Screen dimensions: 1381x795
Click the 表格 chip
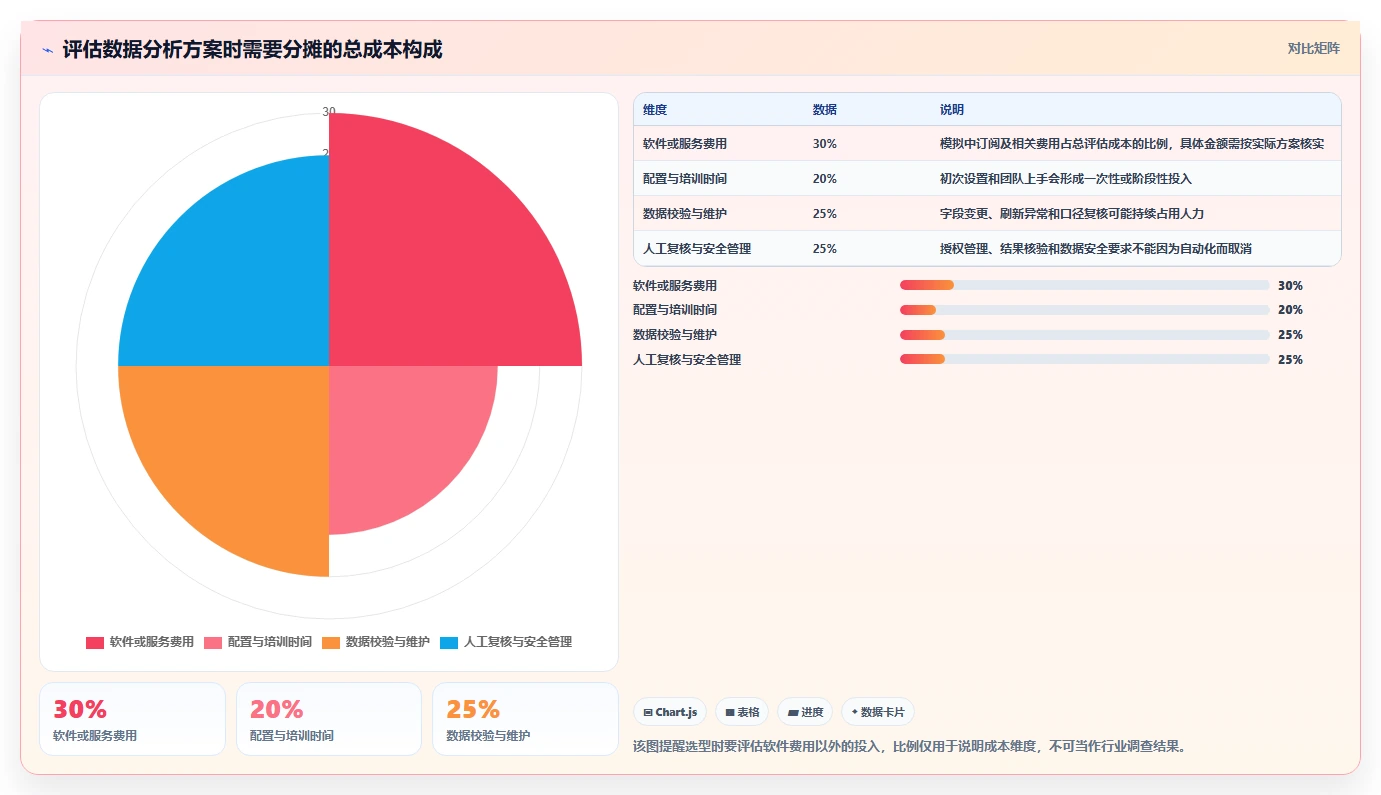coord(742,712)
